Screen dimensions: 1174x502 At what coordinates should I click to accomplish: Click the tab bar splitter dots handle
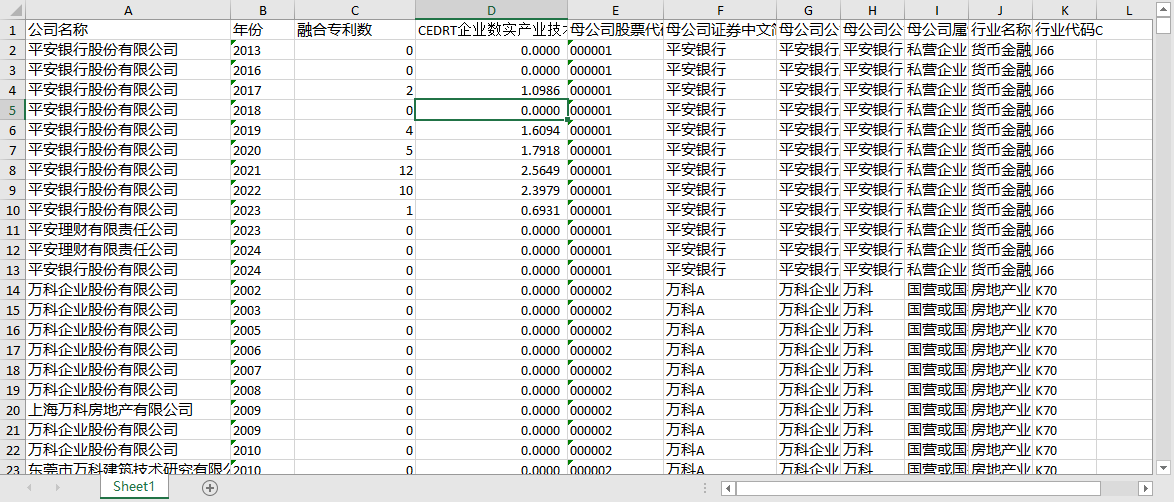[x=705, y=488]
